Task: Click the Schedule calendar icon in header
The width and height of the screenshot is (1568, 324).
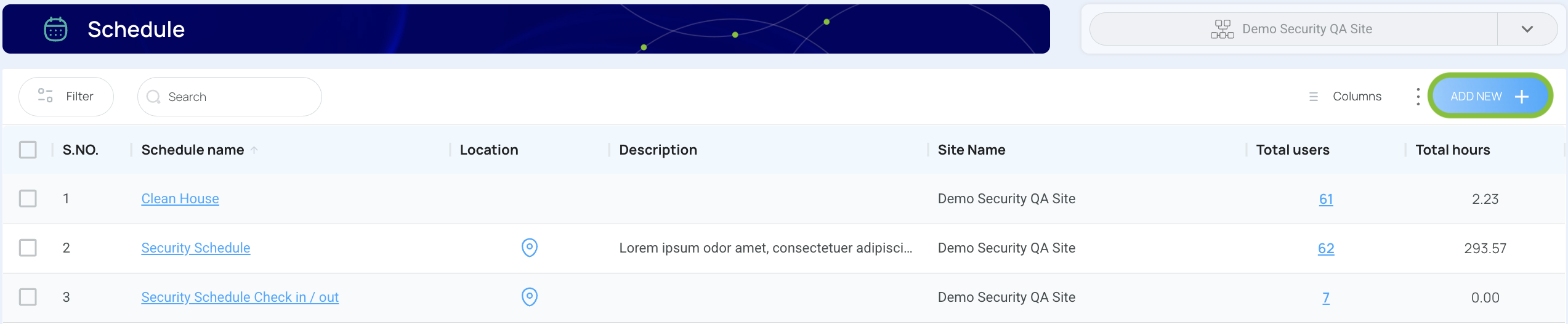Action: pyautogui.click(x=55, y=29)
